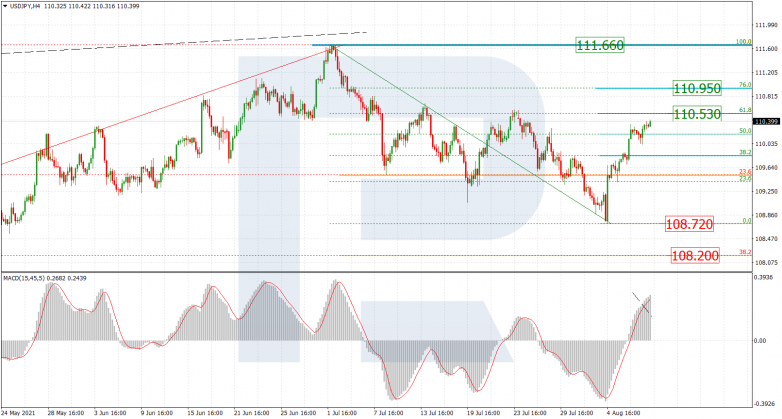Click the 15 Jun 16:00 date label
The width and height of the screenshot is (782, 419).
click(204, 414)
